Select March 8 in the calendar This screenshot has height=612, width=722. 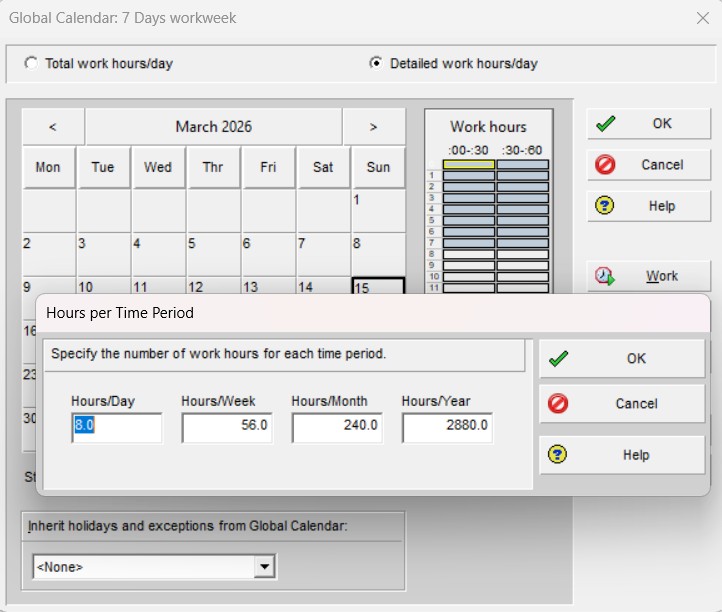(x=378, y=253)
